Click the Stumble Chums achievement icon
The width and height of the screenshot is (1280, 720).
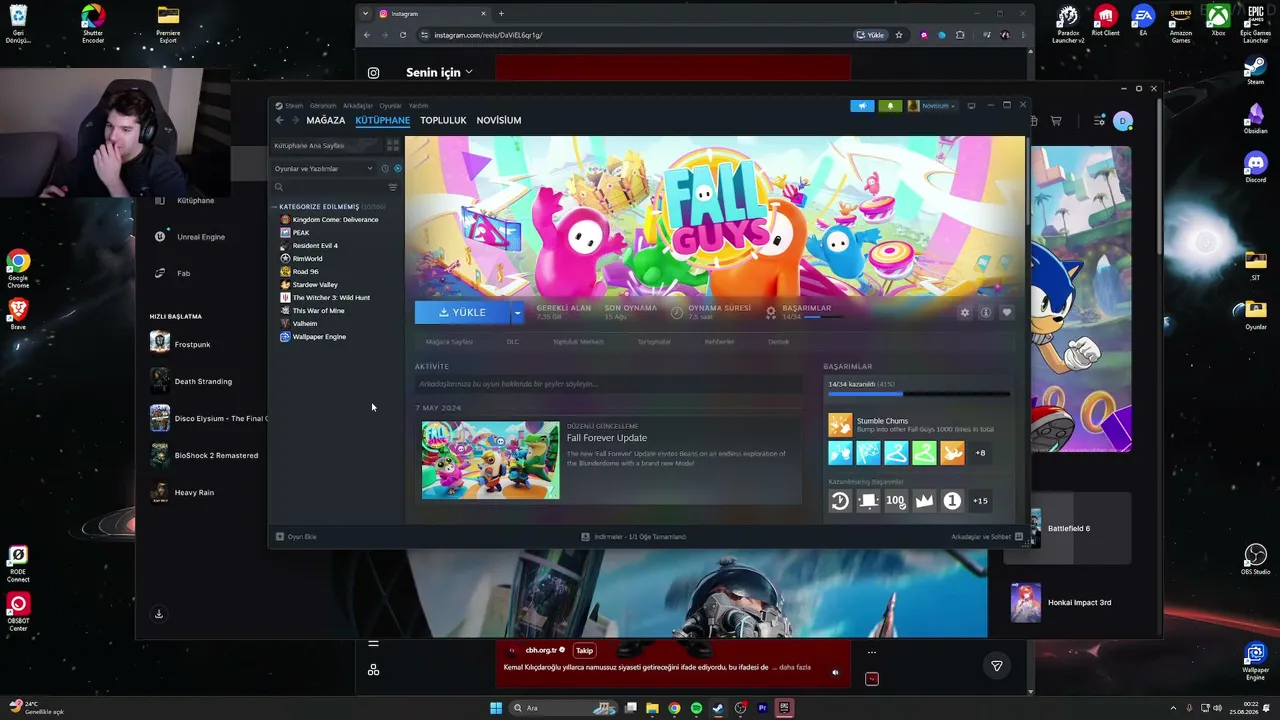[x=840, y=425]
